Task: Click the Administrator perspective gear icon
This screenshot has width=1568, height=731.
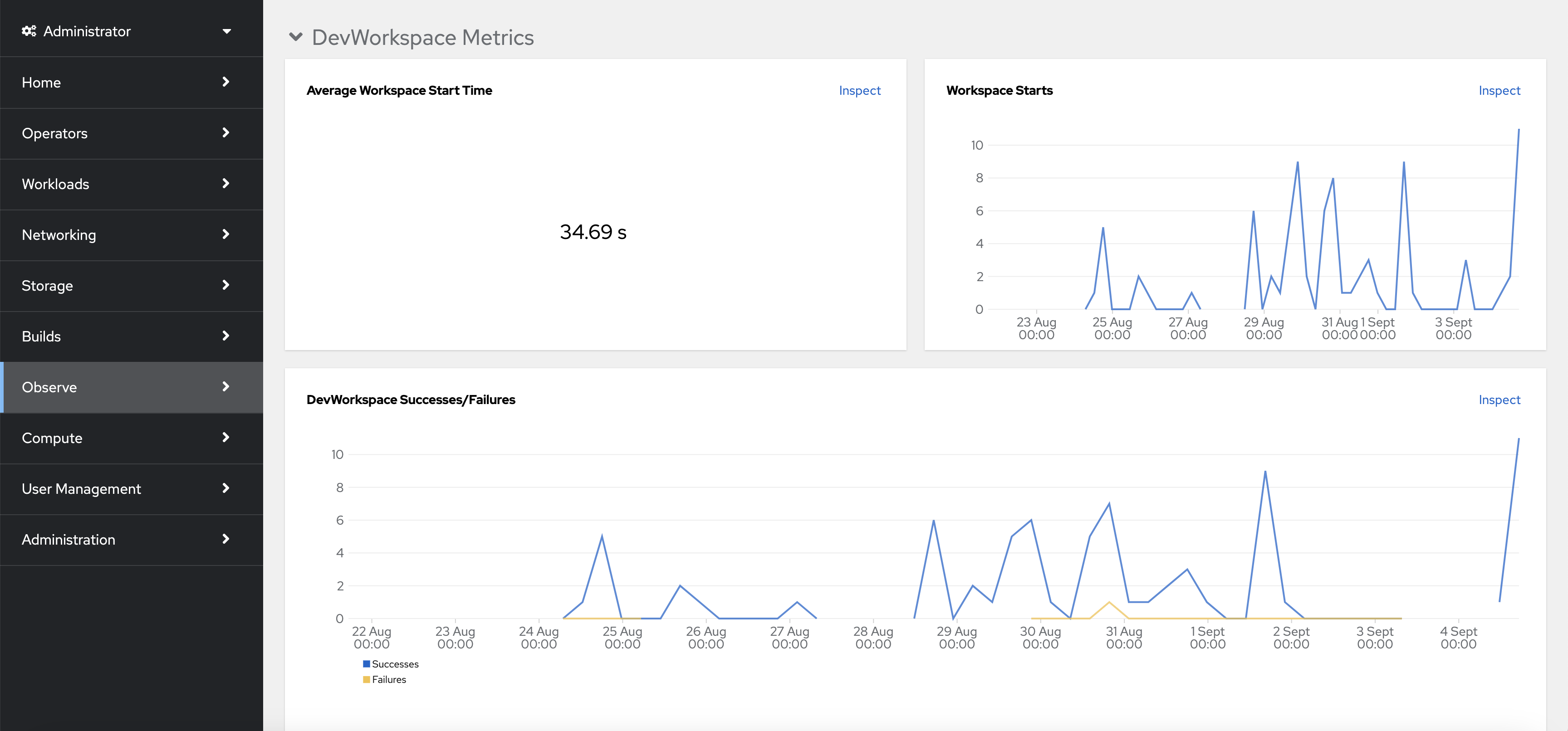Action: tap(29, 31)
